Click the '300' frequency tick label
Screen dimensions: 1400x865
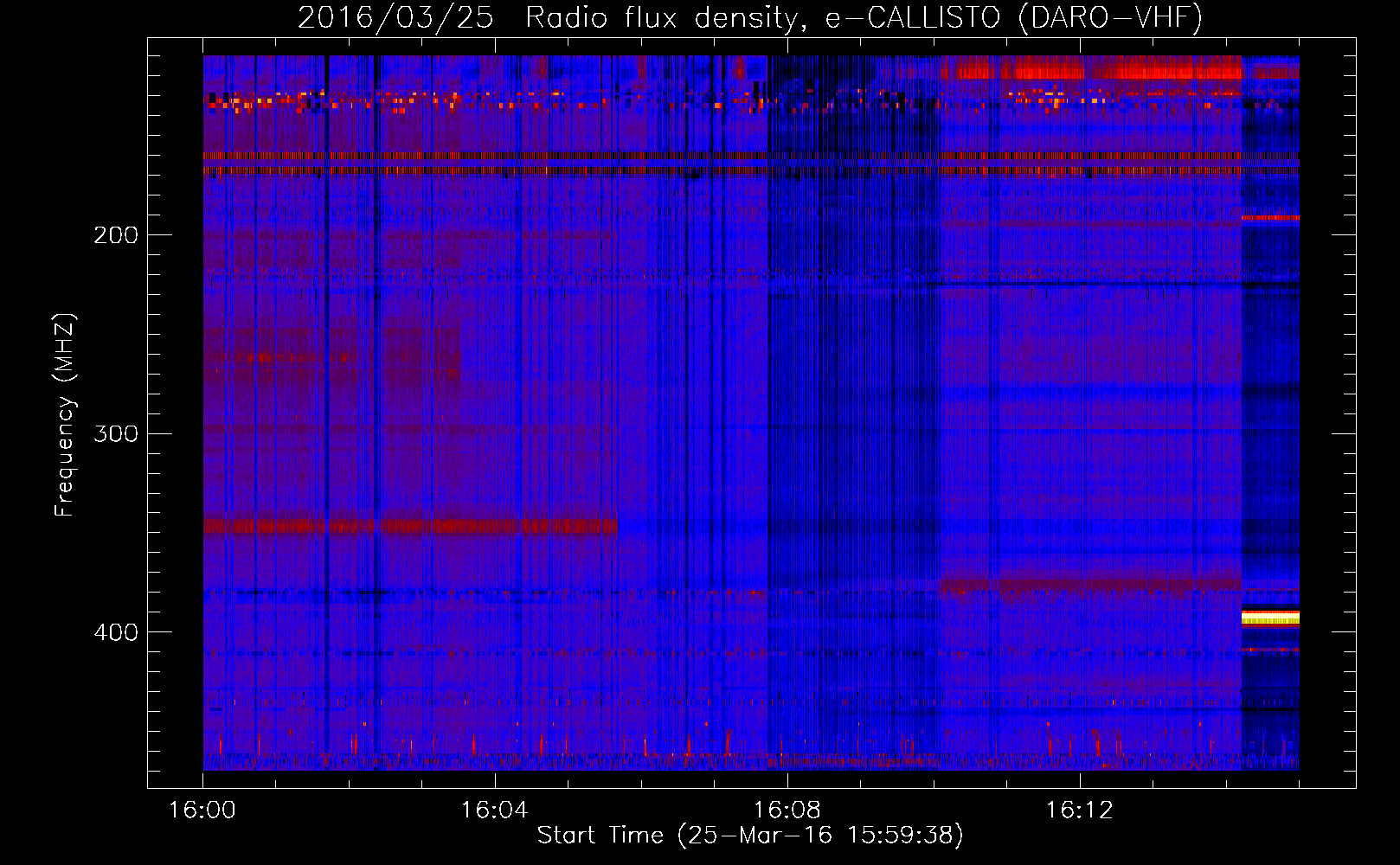tap(116, 433)
